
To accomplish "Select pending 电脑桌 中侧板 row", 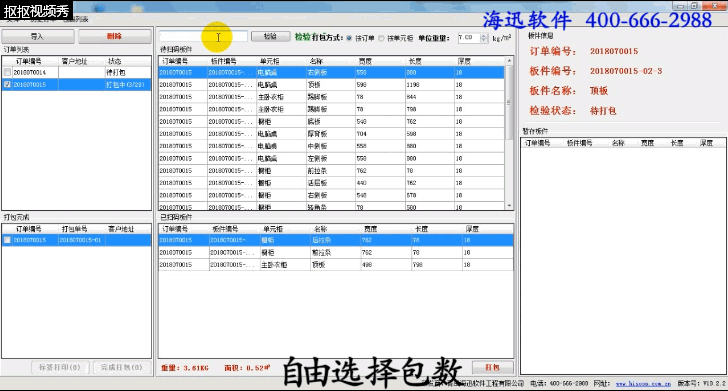I will (332, 146).
